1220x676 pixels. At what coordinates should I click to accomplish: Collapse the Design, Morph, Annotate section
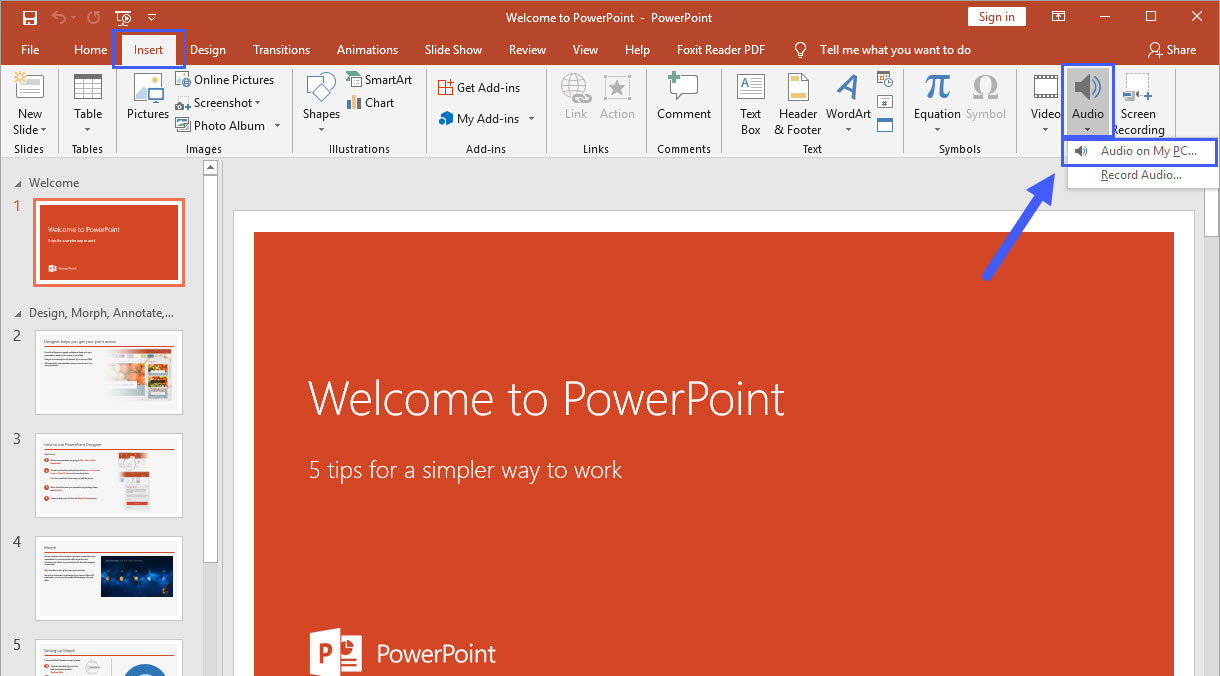click(18, 313)
